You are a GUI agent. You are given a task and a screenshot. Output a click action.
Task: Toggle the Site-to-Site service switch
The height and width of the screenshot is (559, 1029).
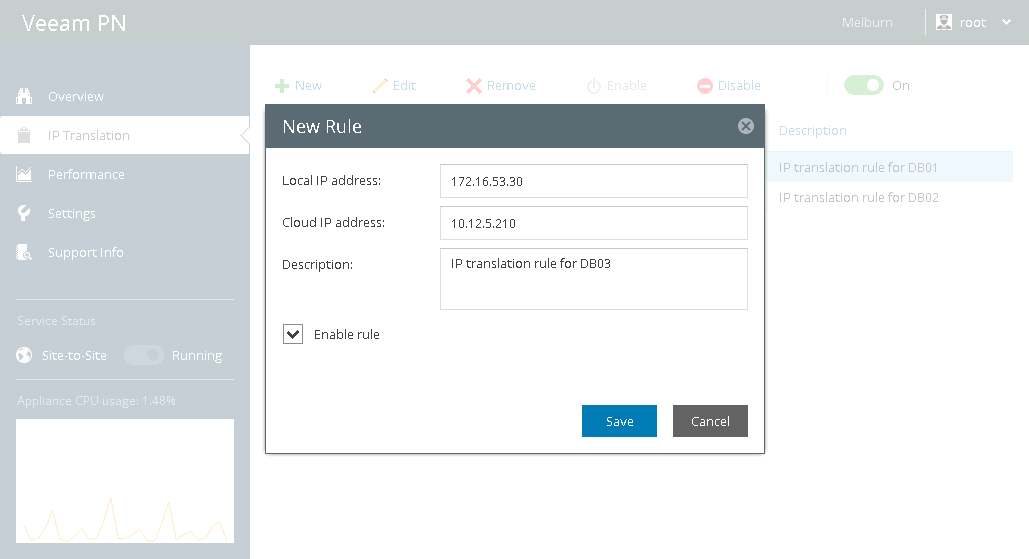coord(143,355)
